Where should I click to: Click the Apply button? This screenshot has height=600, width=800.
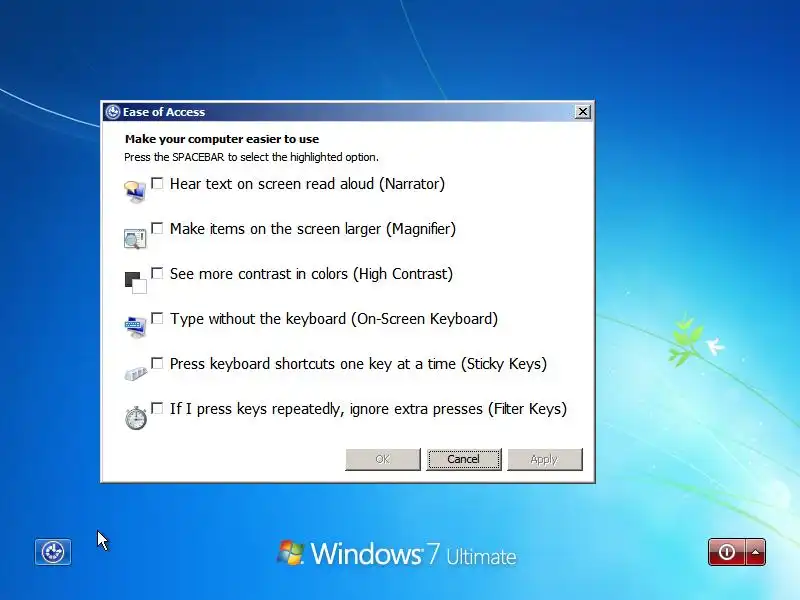[x=544, y=459]
